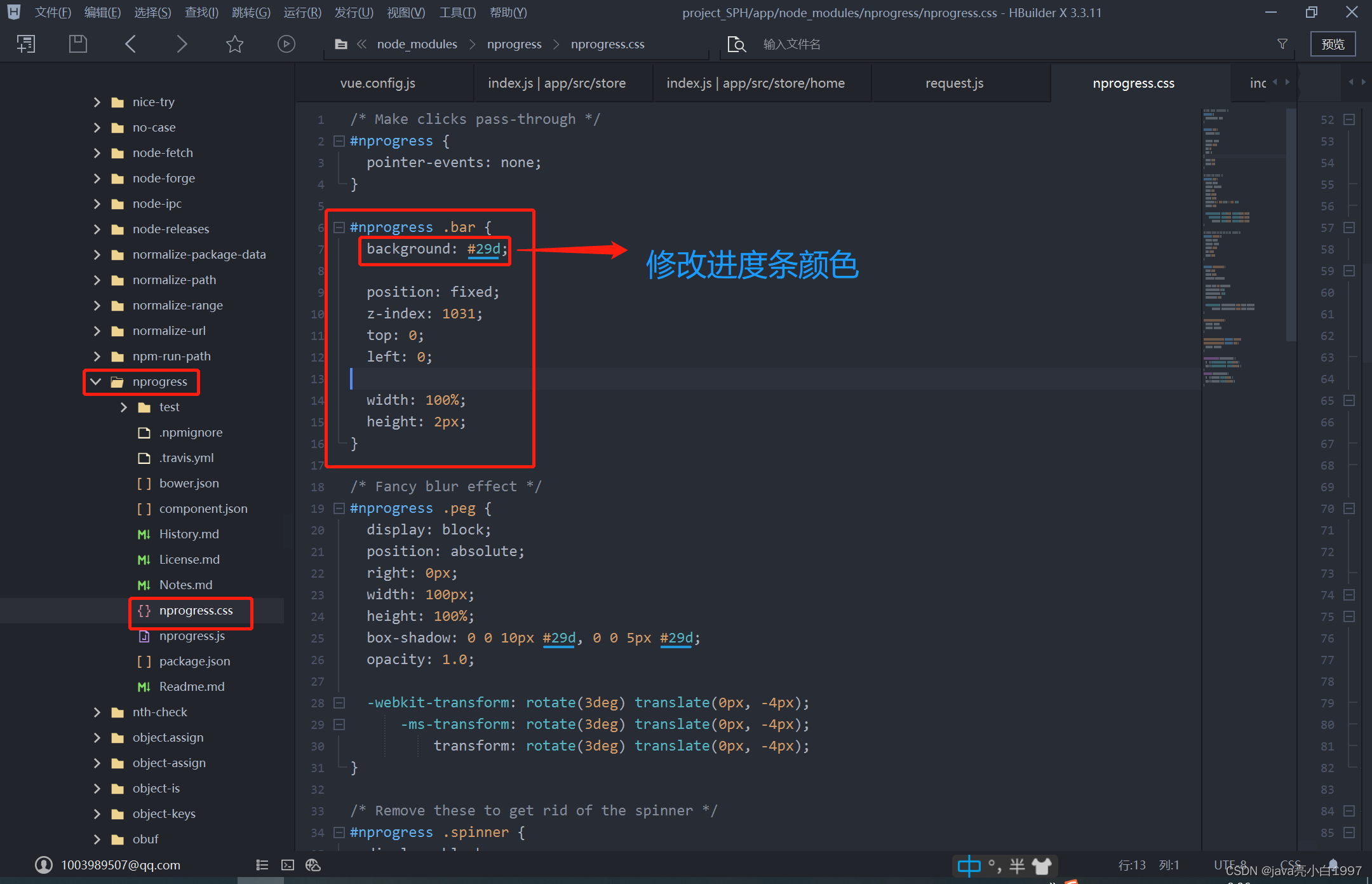
Task: Click node_modules in the breadcrumb
Action: coord(417,44)
